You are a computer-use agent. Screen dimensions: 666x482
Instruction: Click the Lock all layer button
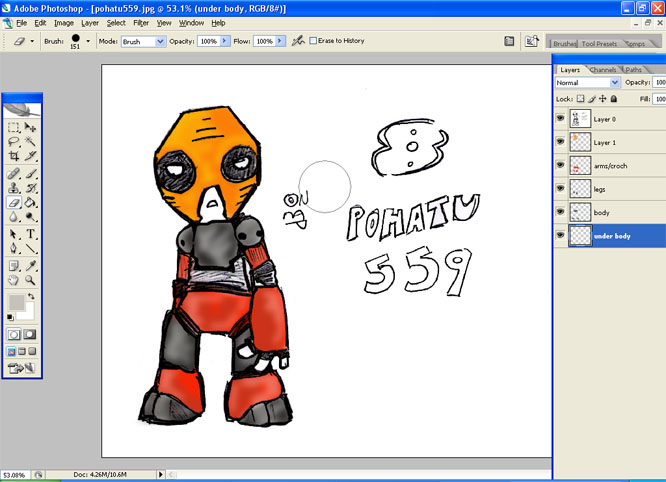click(614, 100)
